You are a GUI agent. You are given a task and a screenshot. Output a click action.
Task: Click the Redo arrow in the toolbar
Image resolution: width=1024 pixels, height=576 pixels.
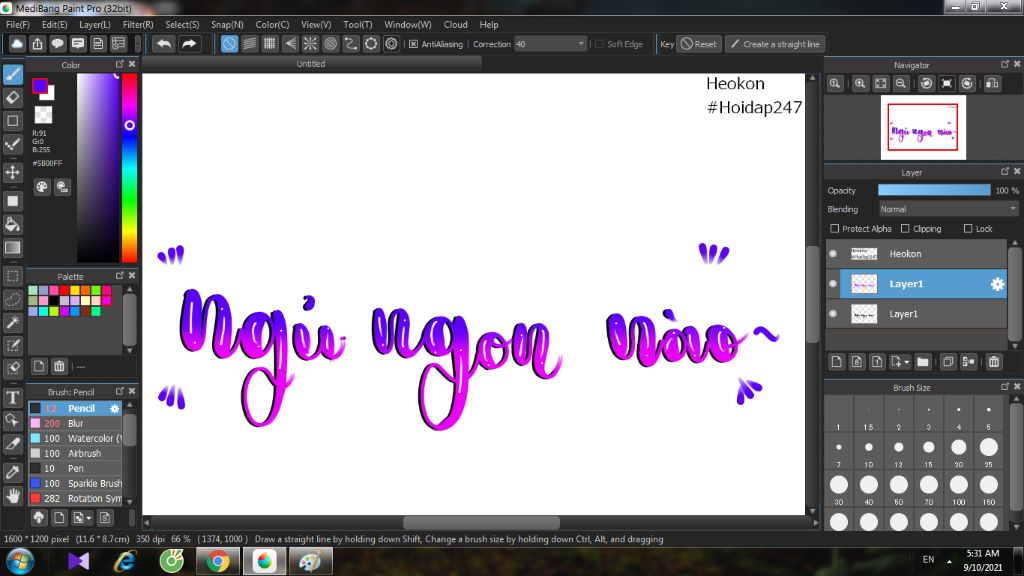click(x=189, y=44)
